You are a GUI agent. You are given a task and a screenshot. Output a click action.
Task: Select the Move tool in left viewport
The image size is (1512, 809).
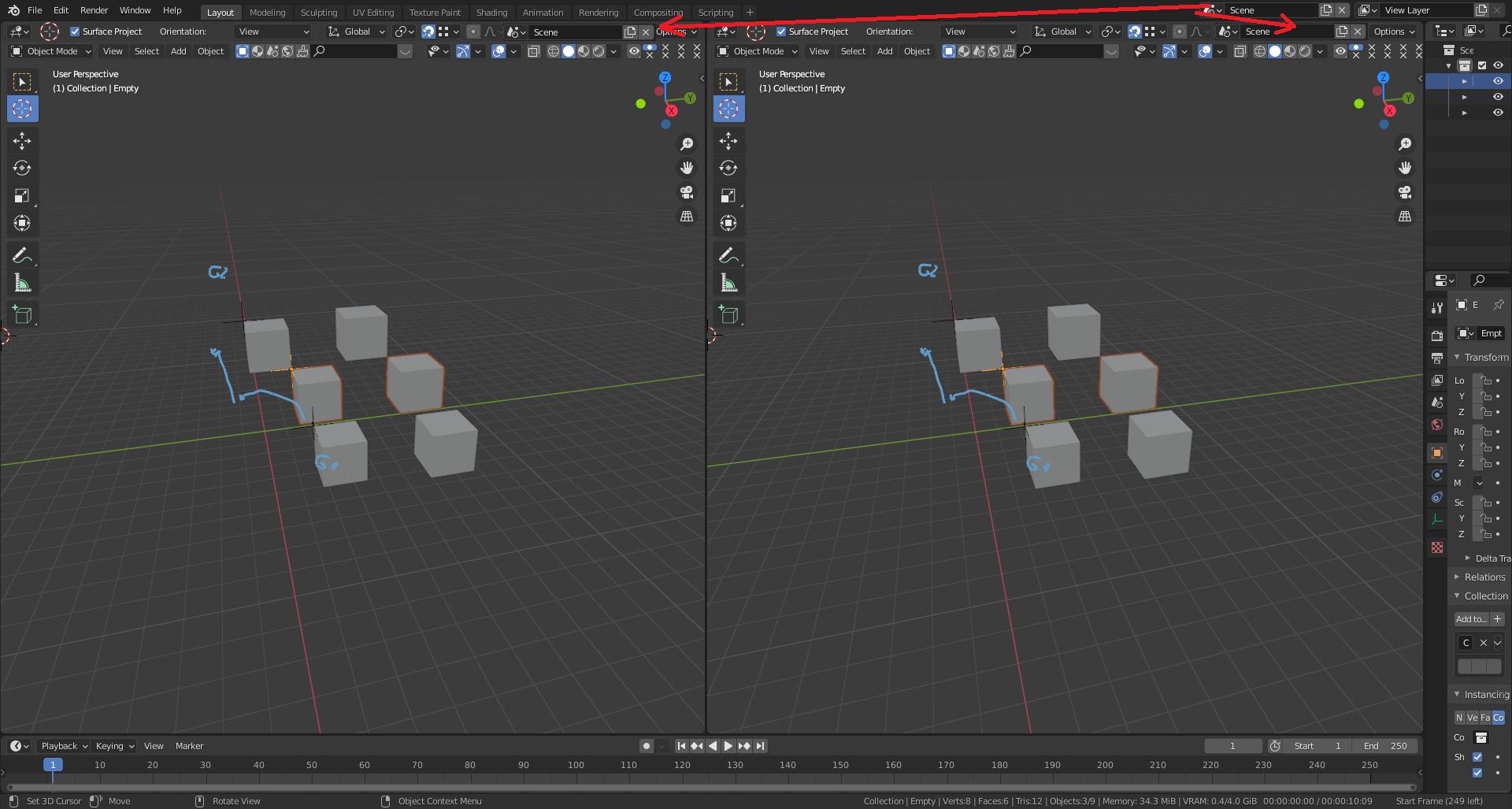(x=22, y=141)
